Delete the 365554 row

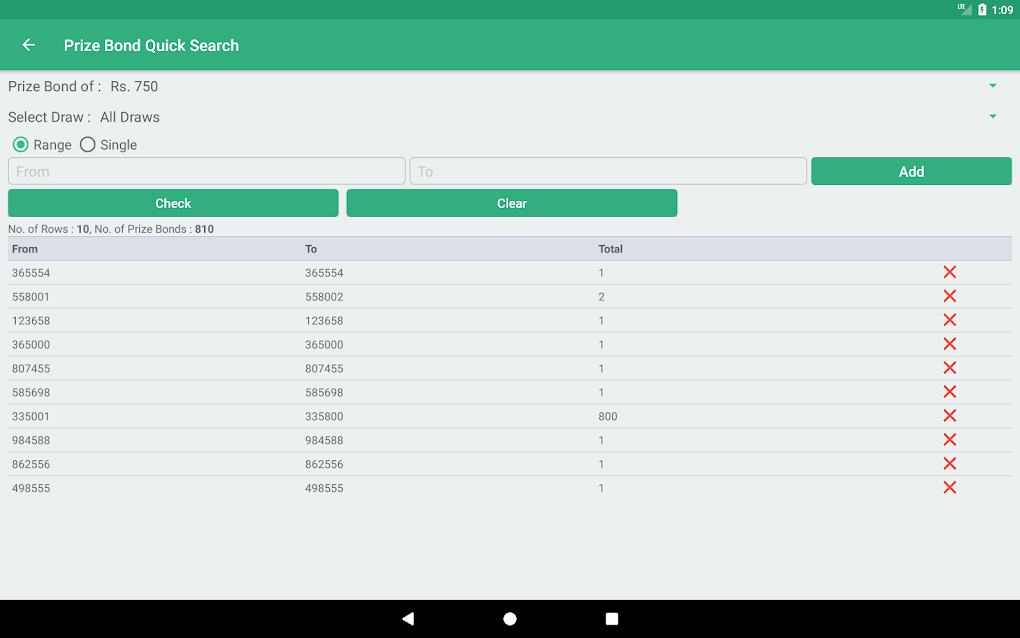(x=950, y=272)
